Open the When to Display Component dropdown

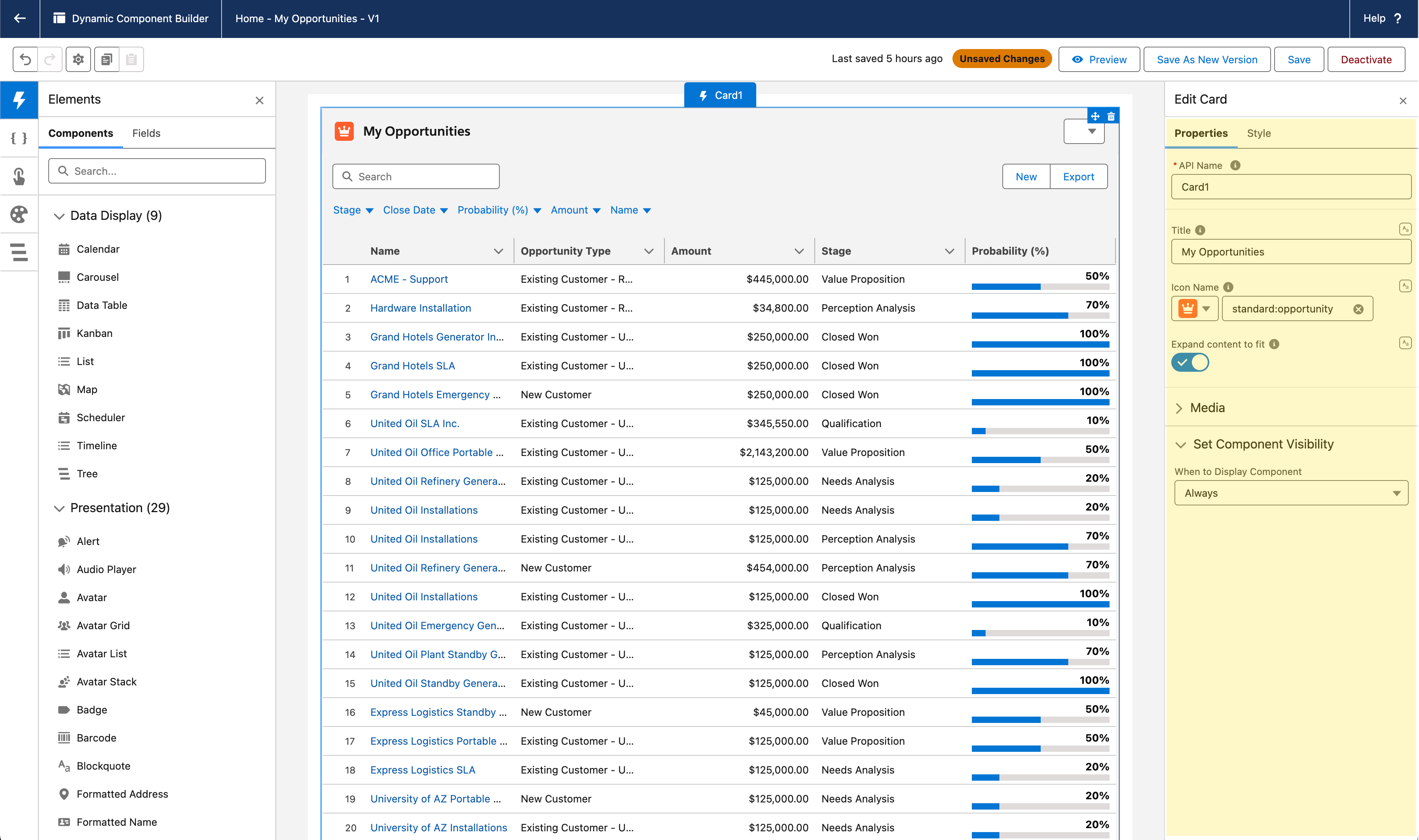click(x=1290, y=493)
